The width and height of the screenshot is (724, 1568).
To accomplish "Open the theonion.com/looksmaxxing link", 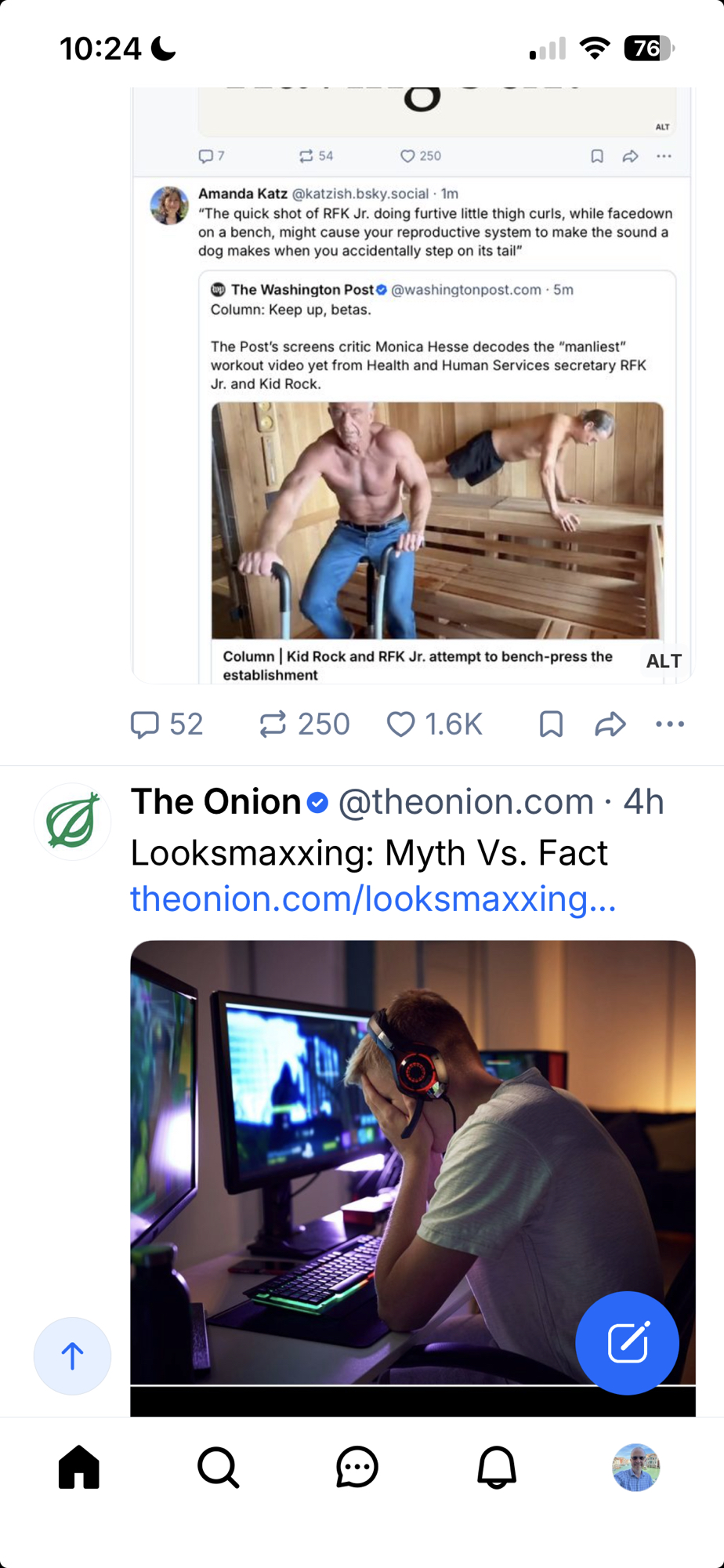I will (x=373, y=898).
